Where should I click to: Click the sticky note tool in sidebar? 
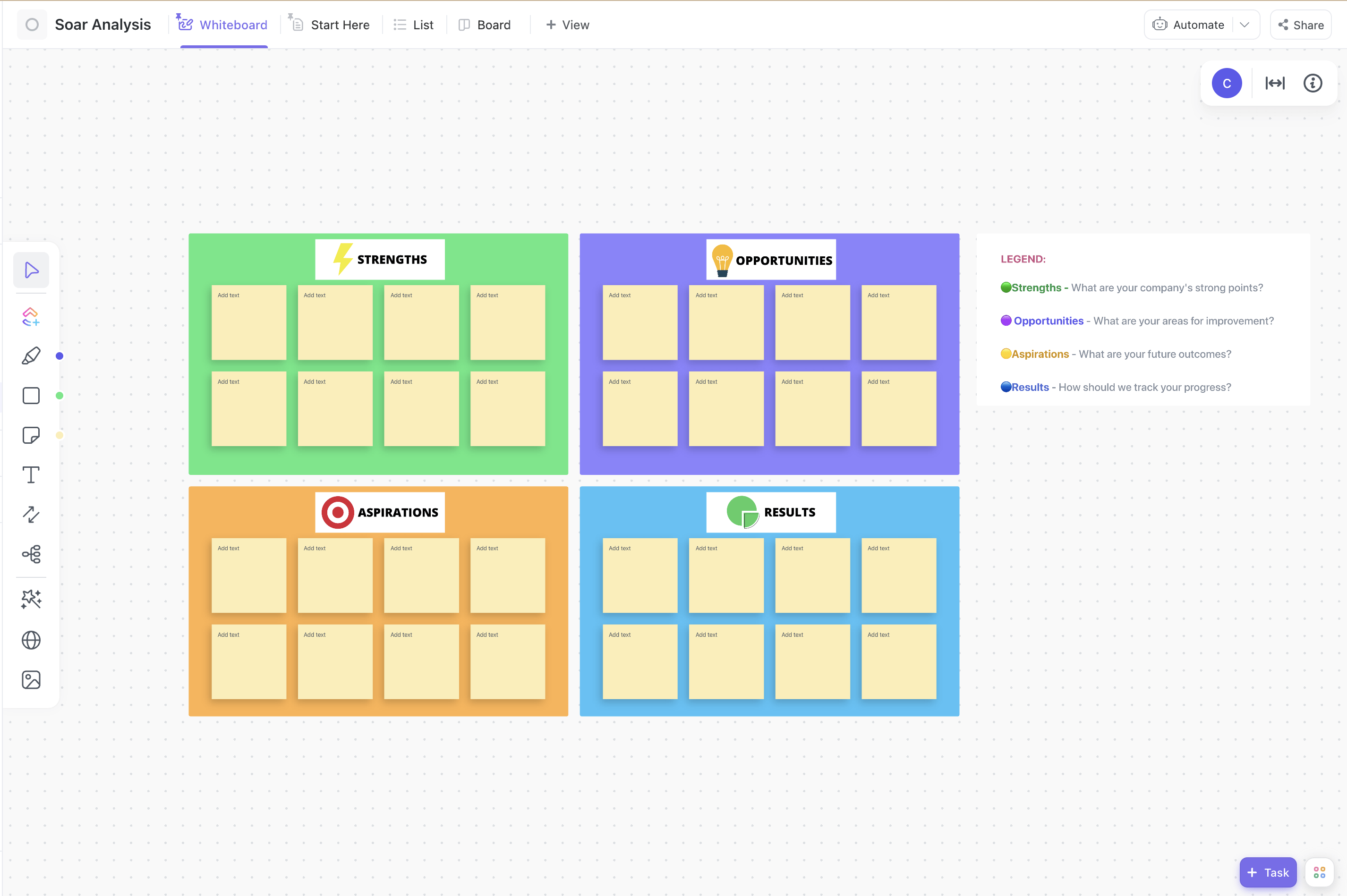pos(30,435)
